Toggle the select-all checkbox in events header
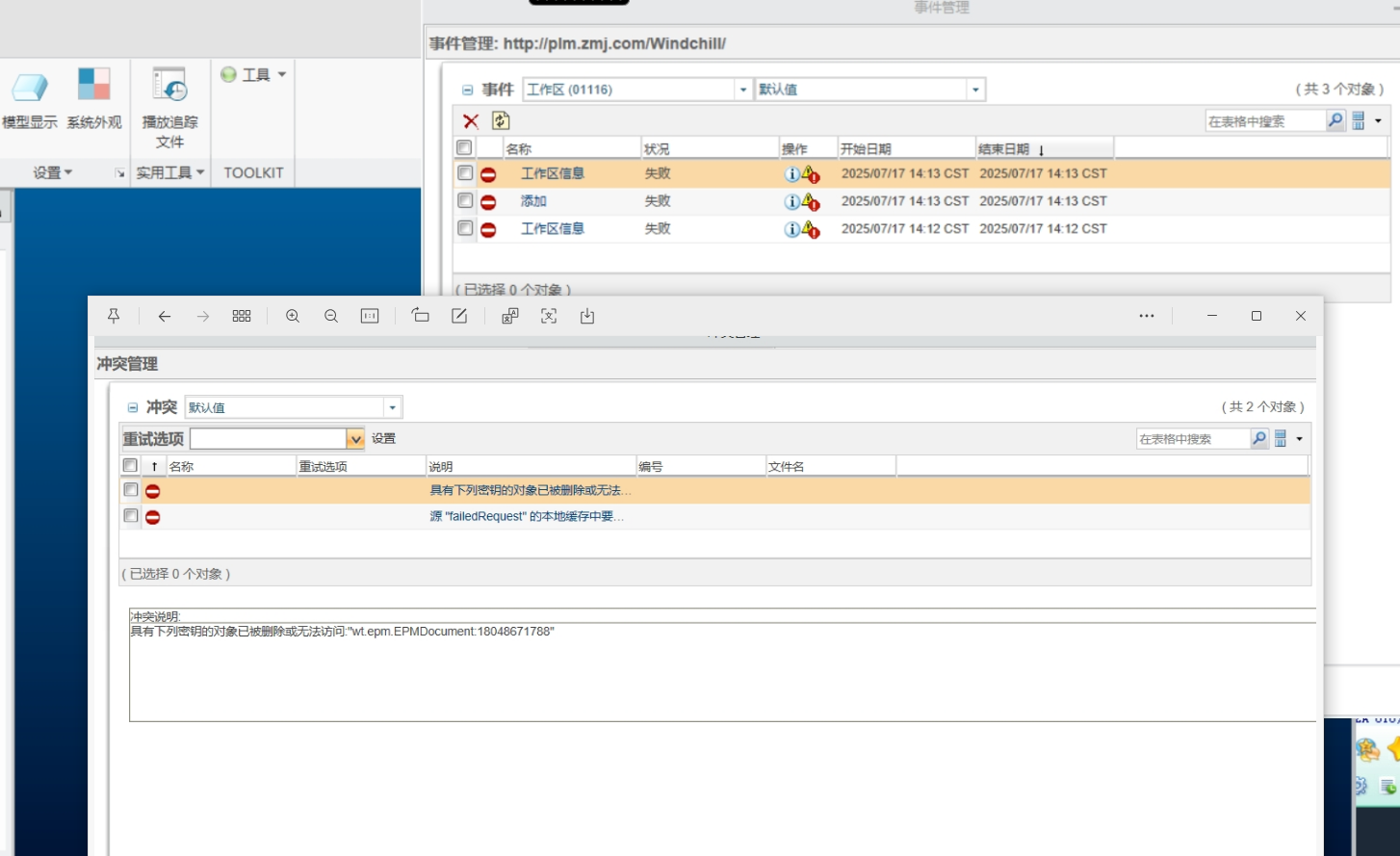Viewport: 1400px width, 856px height. coord(464,148)
